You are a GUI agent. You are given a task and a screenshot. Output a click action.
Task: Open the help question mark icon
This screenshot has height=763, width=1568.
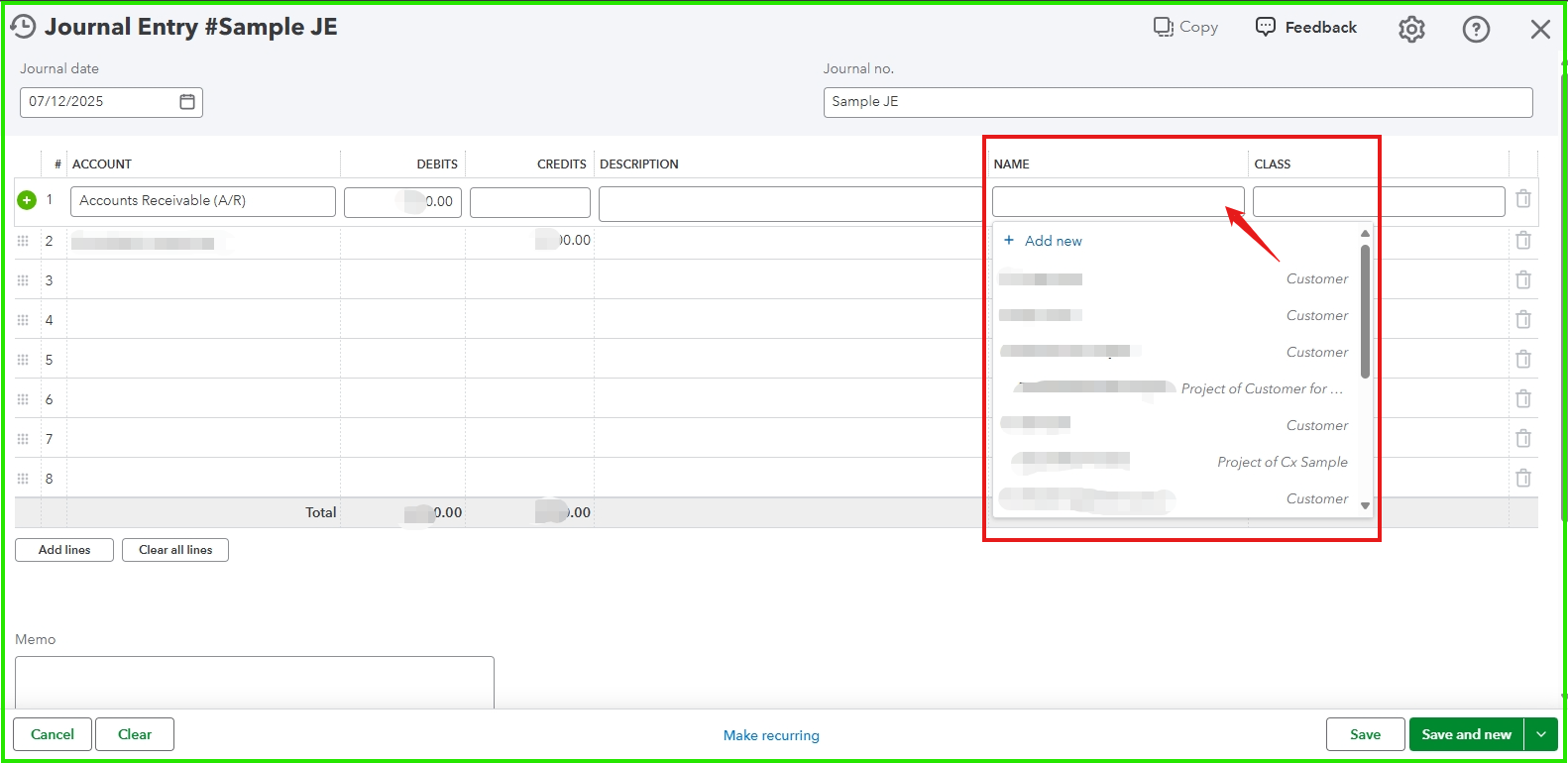click(x=1476, y=30)
